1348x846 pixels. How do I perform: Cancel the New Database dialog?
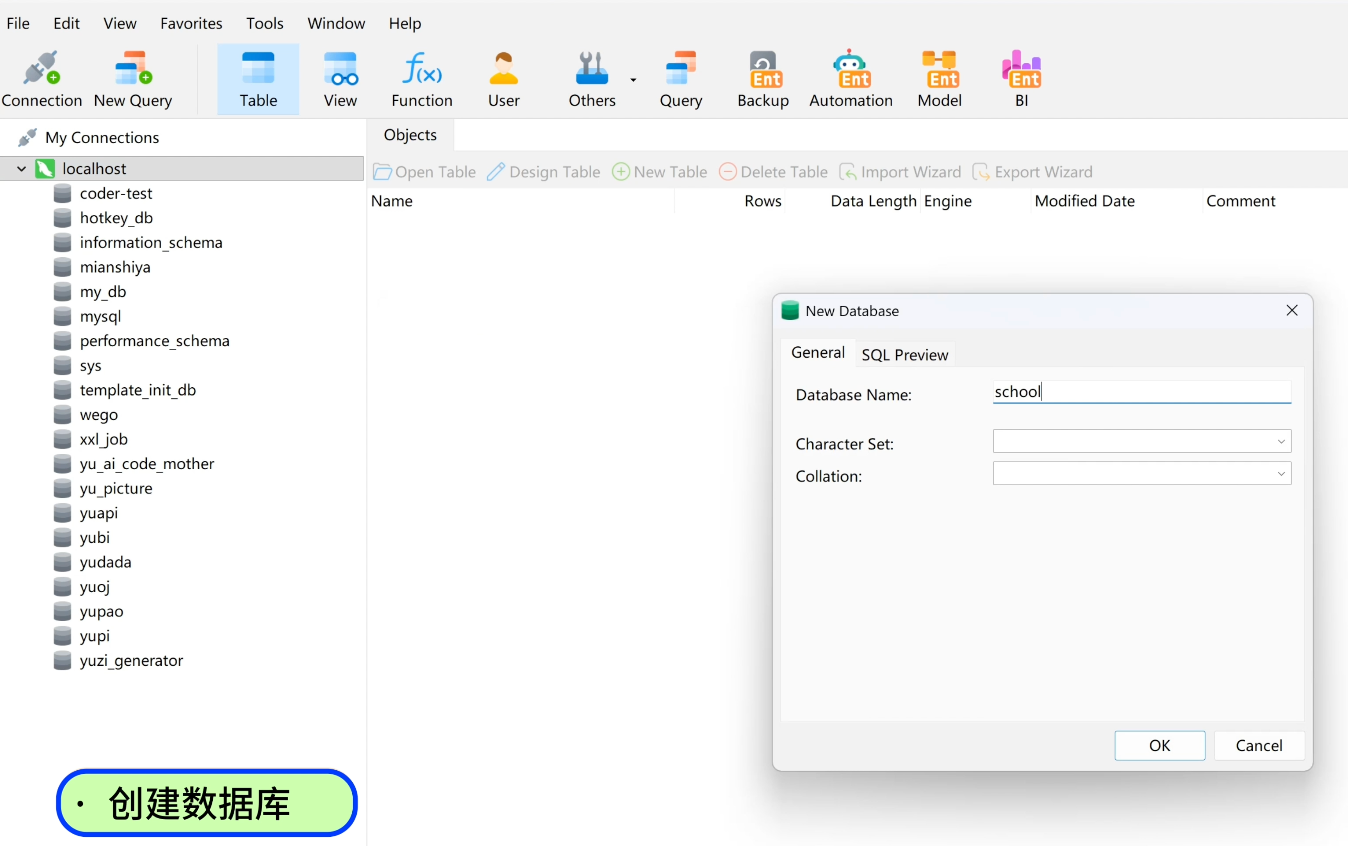pos(1258,745)
